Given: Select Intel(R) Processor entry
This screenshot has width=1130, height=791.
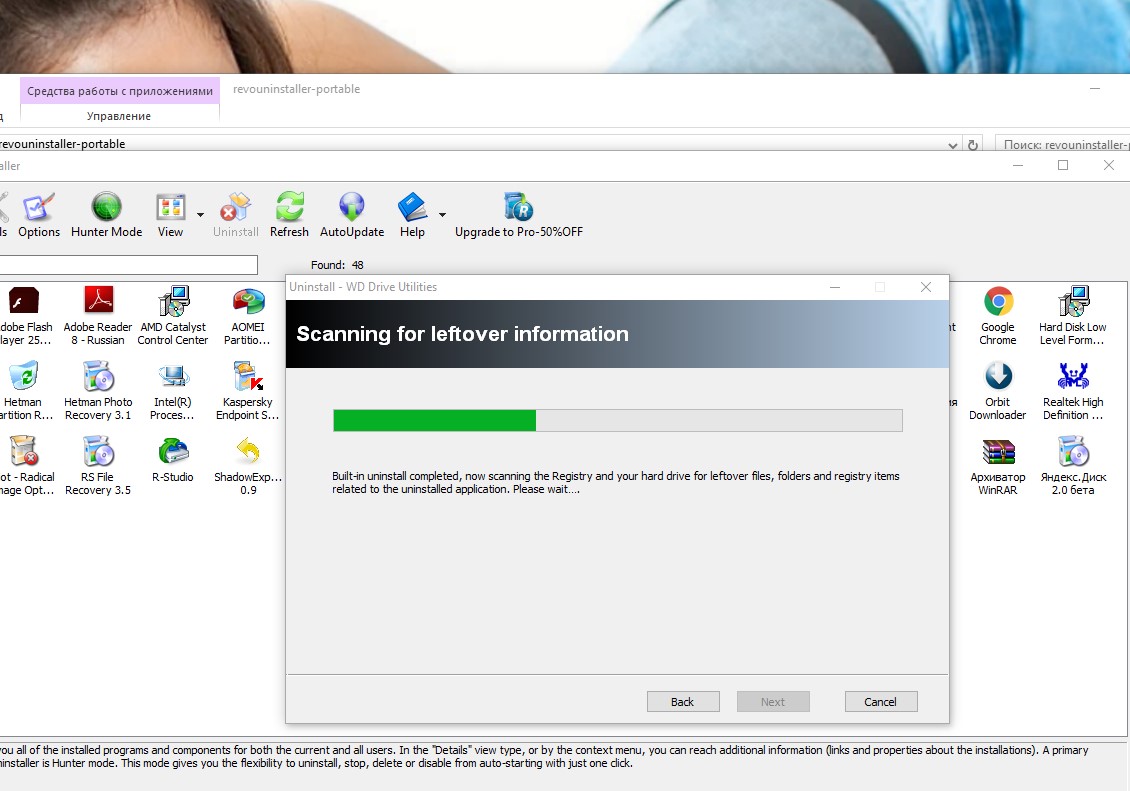Looking at the screenshot, I should [x=172, y=390].
